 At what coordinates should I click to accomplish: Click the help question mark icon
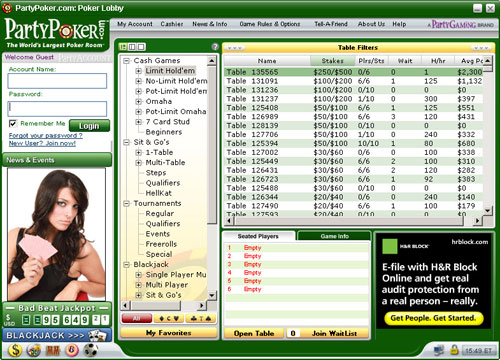tap(215, 47)
